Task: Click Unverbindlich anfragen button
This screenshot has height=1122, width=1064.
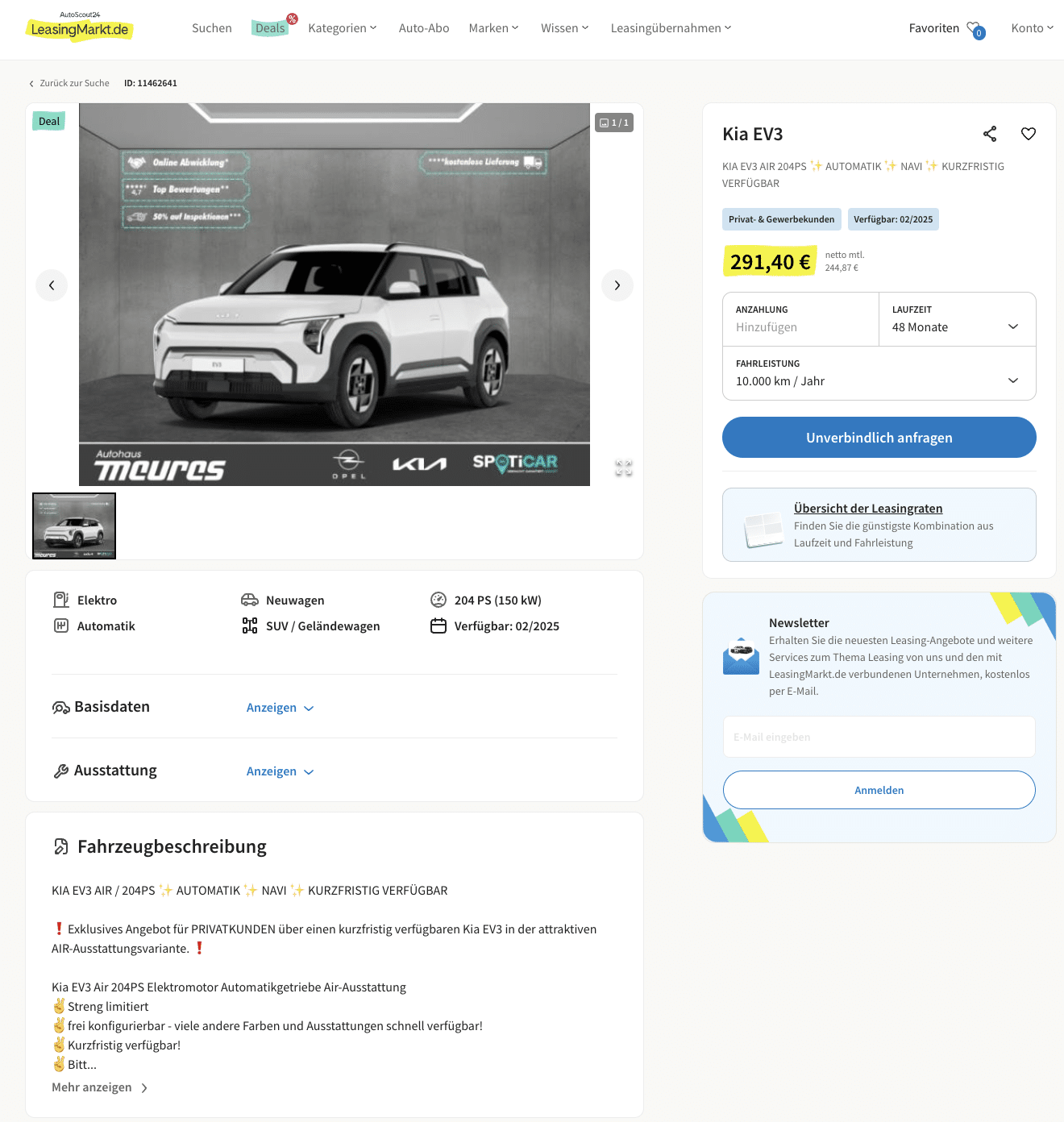Action: (x=879, y=438)
